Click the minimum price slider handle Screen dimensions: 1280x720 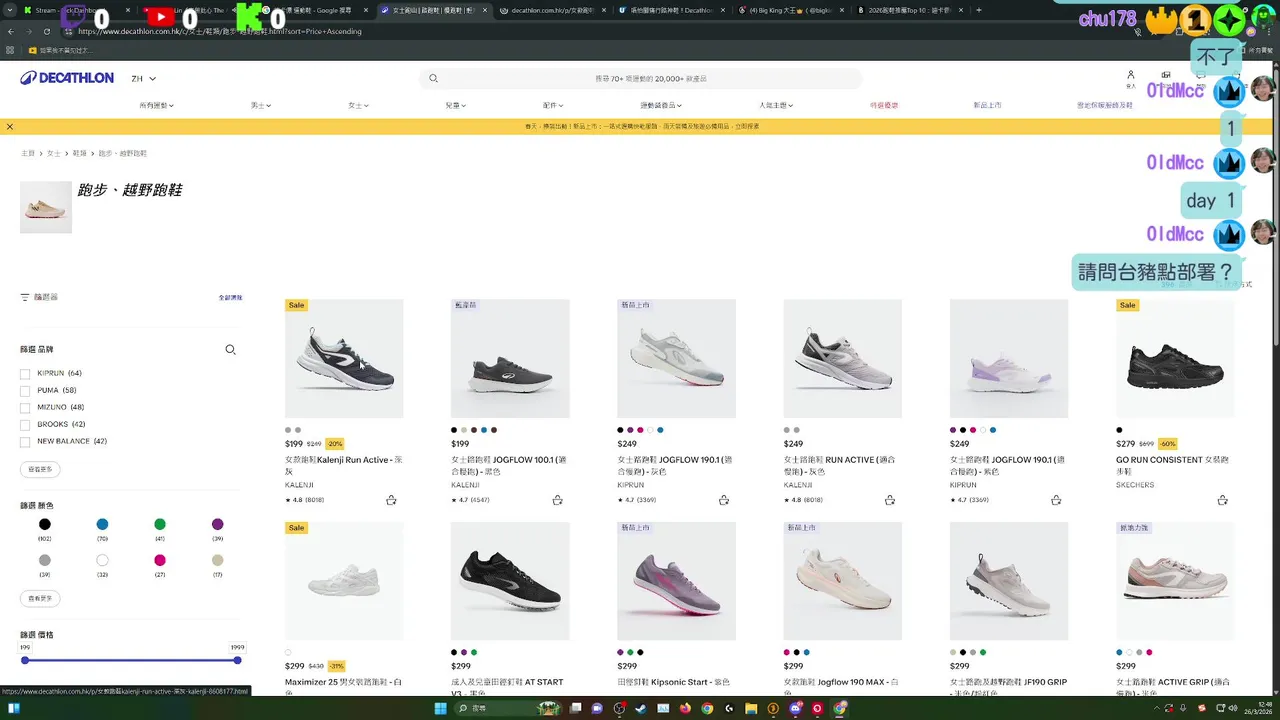25,660
